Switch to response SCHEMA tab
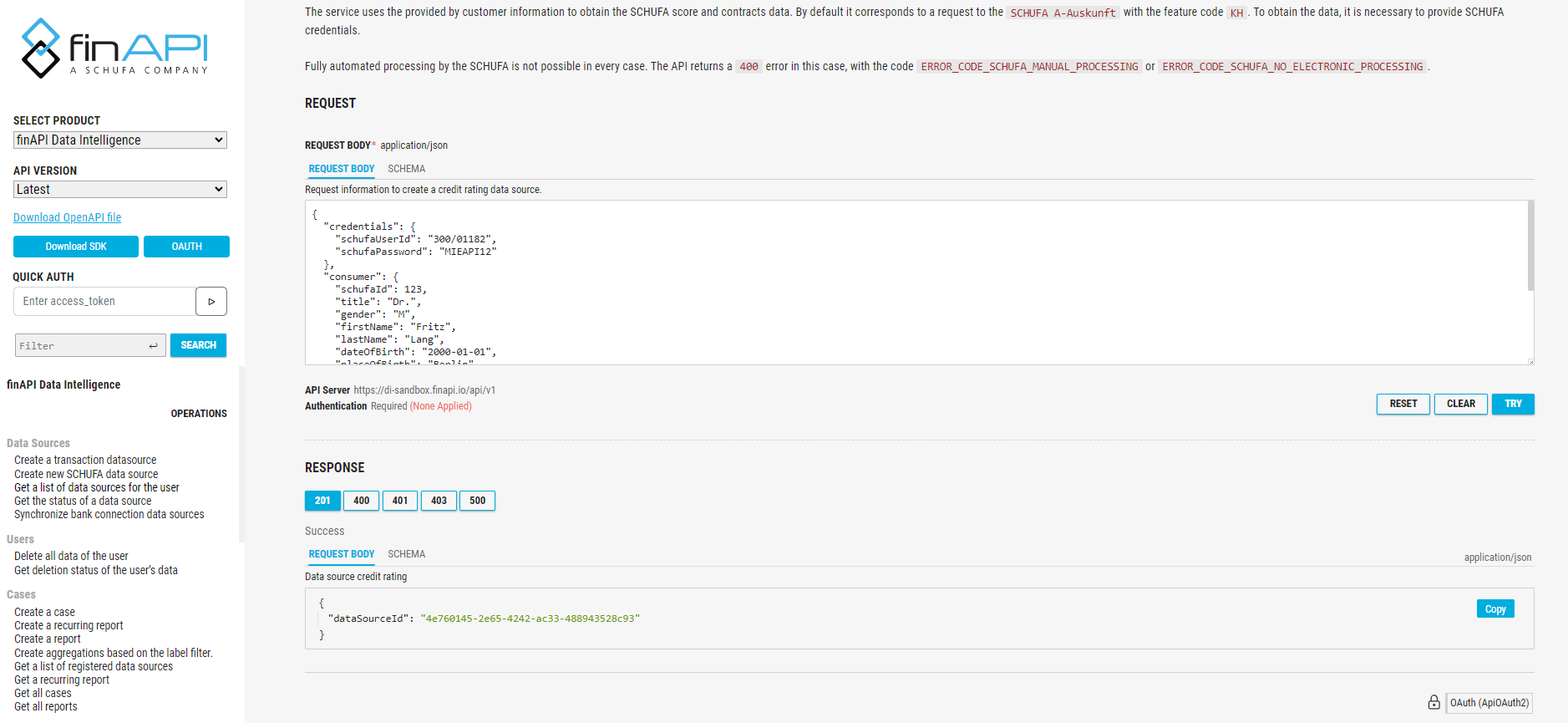 pyautogui.click(x=406, y=554)
